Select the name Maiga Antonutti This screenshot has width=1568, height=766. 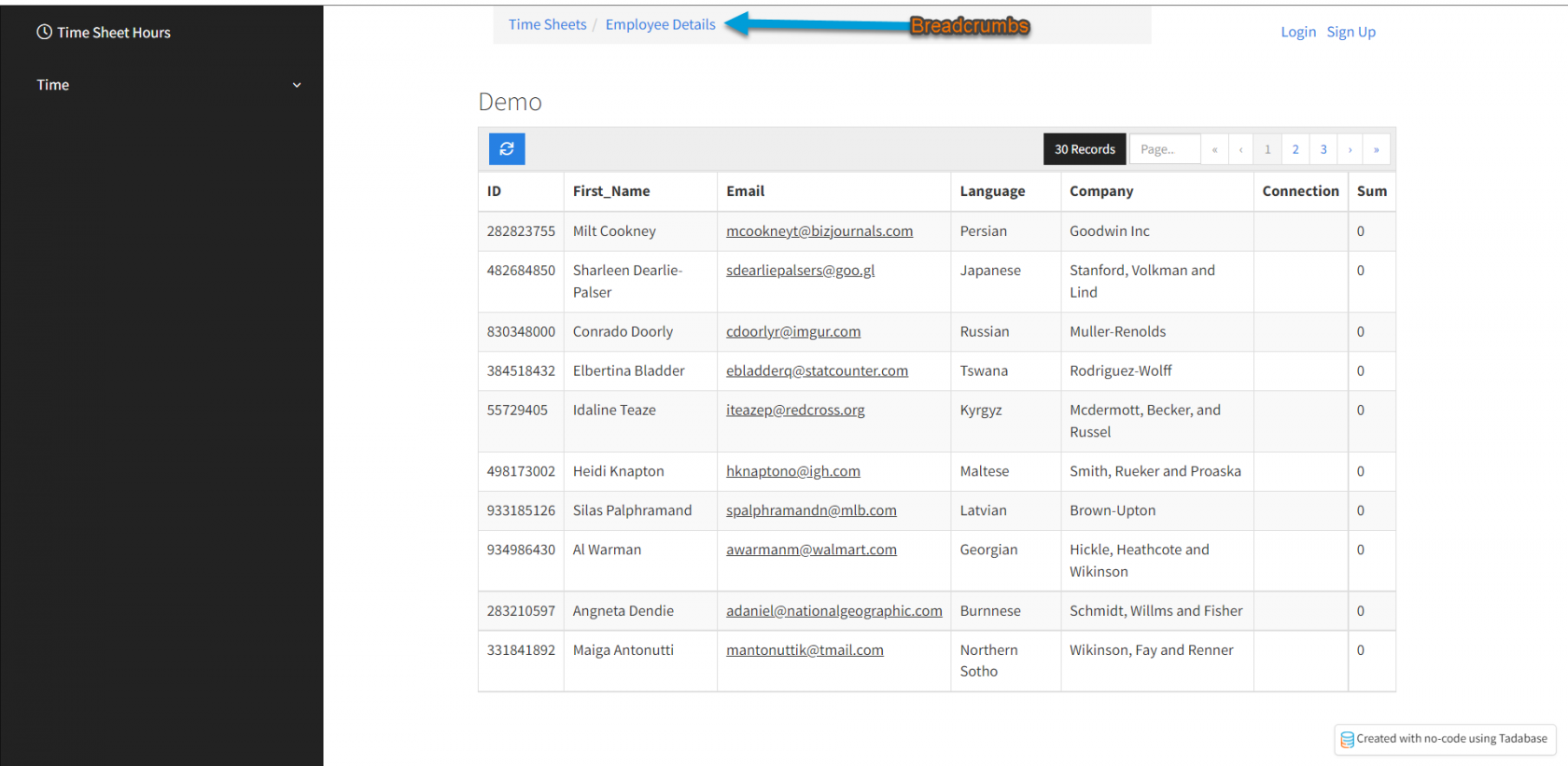point(623,650)
